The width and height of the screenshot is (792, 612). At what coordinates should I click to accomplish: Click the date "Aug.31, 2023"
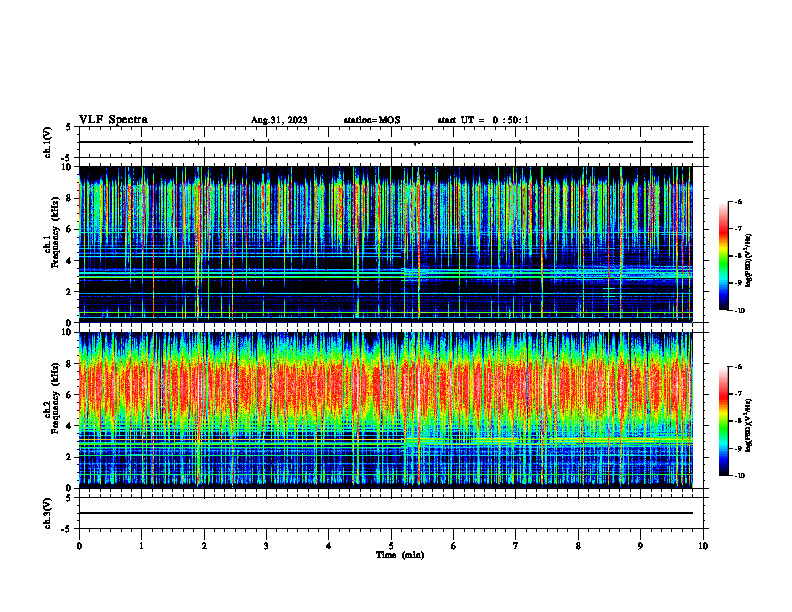[279, 120]
